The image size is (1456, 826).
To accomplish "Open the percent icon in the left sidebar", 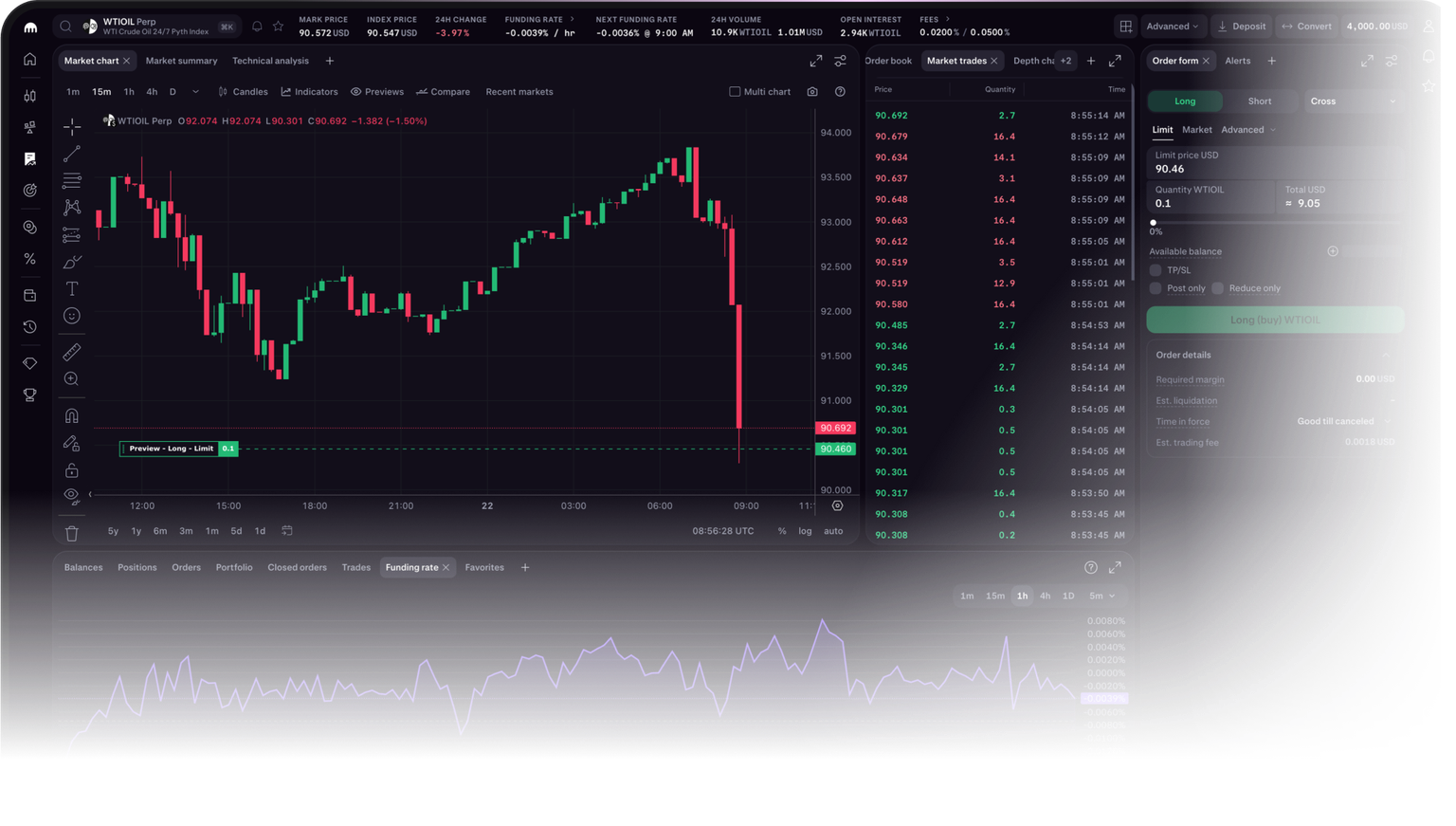I will 30,259.
